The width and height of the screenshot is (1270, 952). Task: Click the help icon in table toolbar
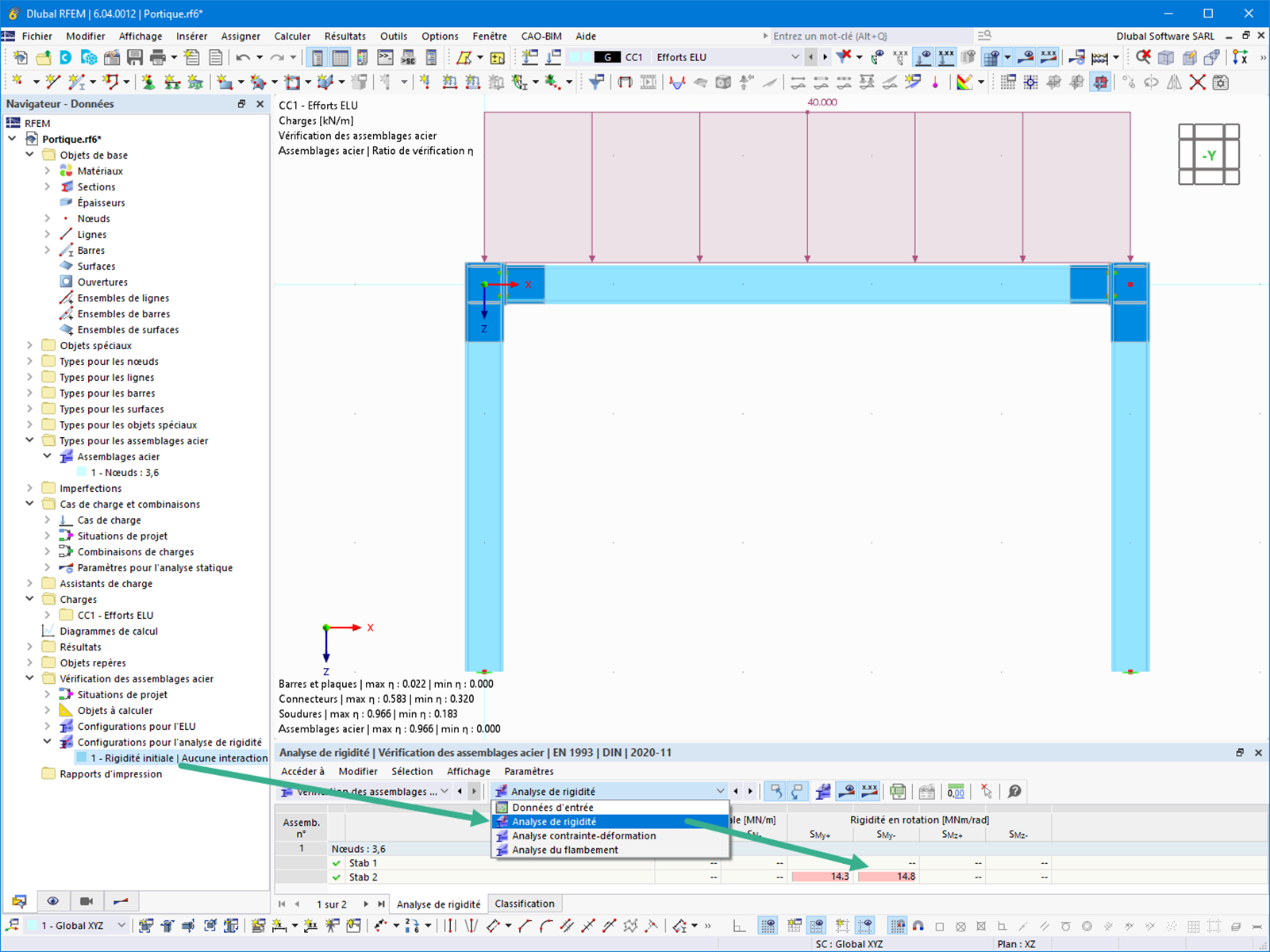coord(1014,791)
